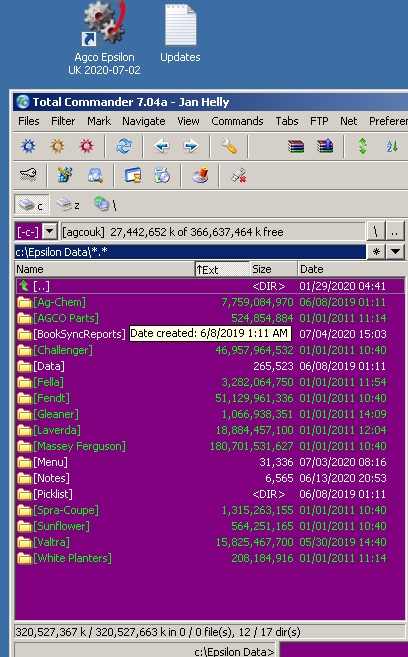Open the View menu
This screenshot has width=408, height=657.
pos(188,121)
